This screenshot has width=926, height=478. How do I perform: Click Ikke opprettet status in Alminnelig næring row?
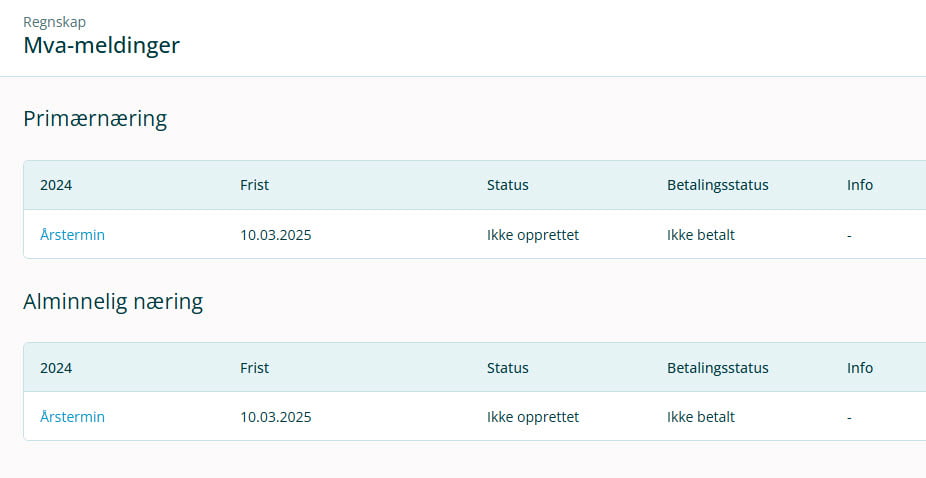[532, 417]
